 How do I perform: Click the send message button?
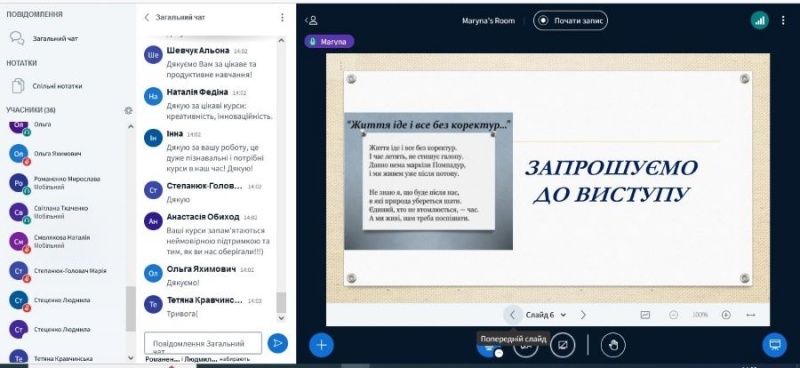pyautogui.click(x=278, y=343)
